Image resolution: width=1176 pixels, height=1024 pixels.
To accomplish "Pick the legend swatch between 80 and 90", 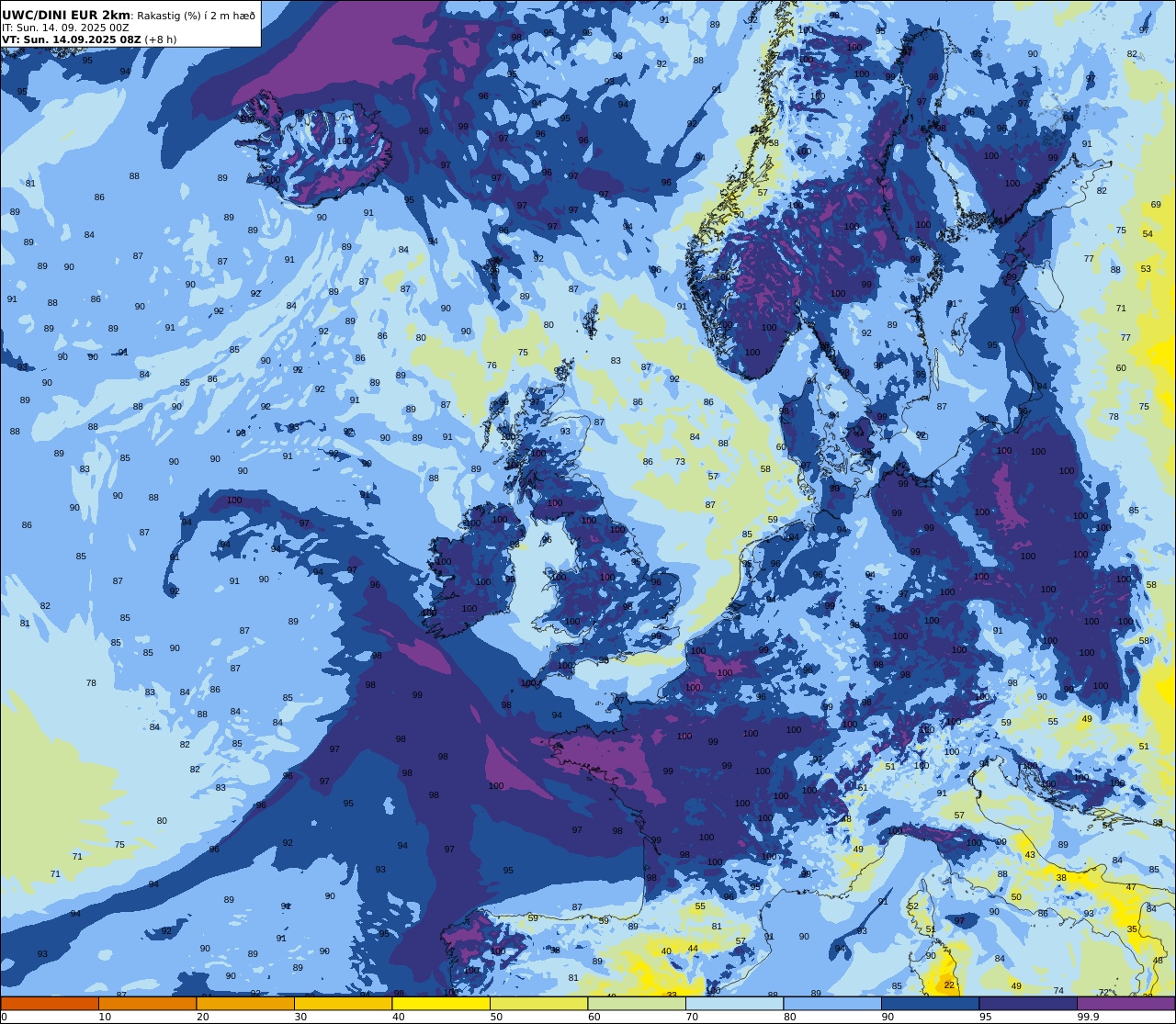I will (832, 1003).
